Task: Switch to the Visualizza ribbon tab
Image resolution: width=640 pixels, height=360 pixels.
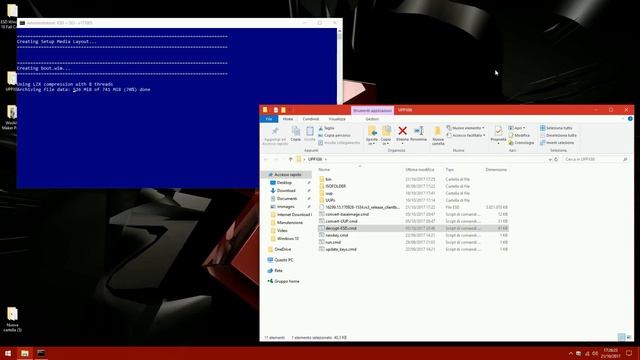Action: point(337,119)
